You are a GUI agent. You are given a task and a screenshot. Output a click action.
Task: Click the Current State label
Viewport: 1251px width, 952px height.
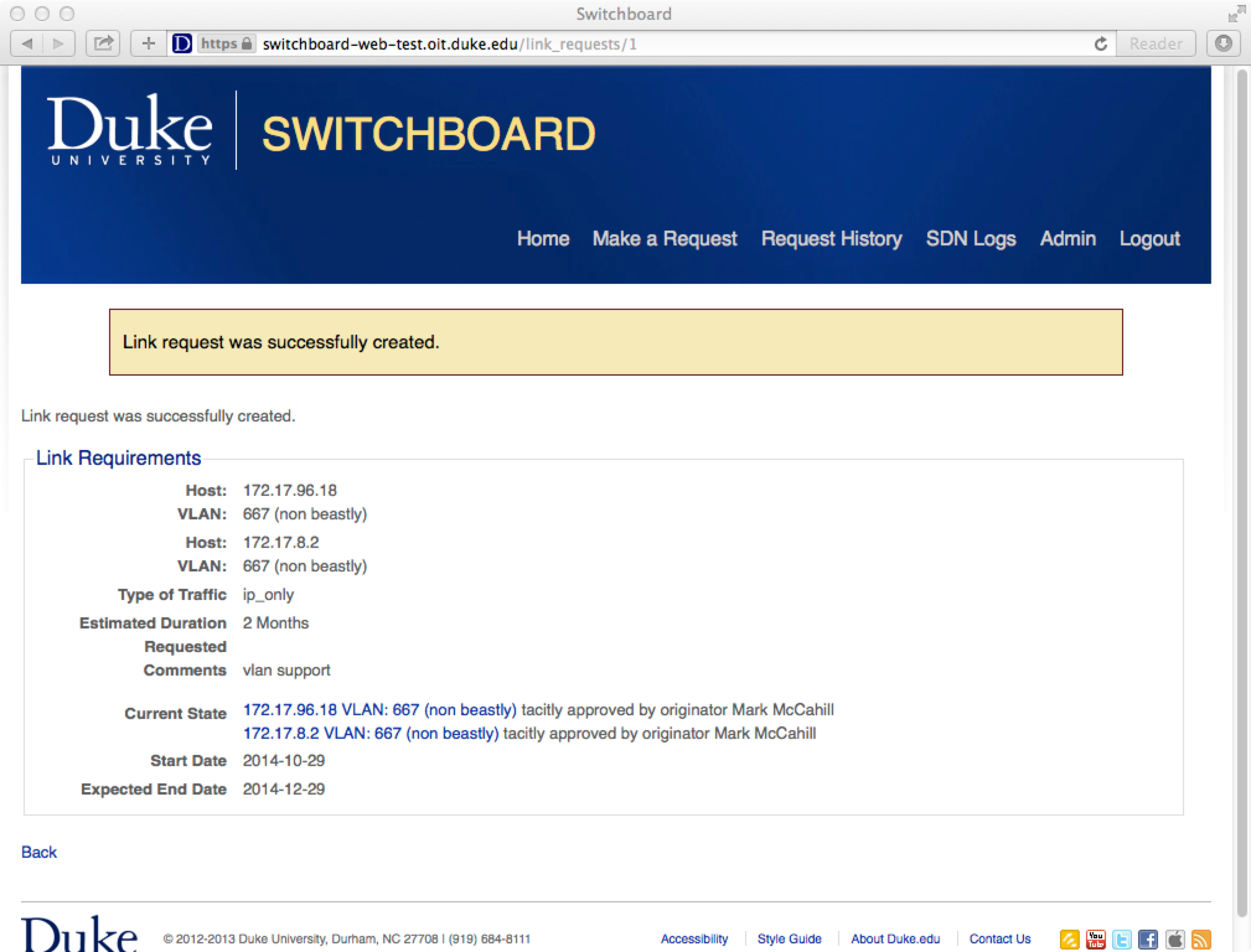[x=175, y=713]
